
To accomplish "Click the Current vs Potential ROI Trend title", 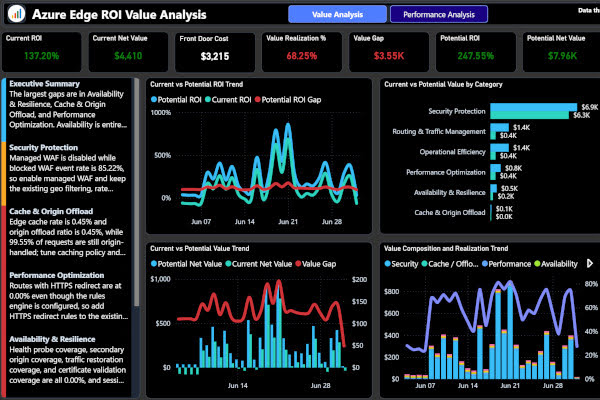I will 196,84.
